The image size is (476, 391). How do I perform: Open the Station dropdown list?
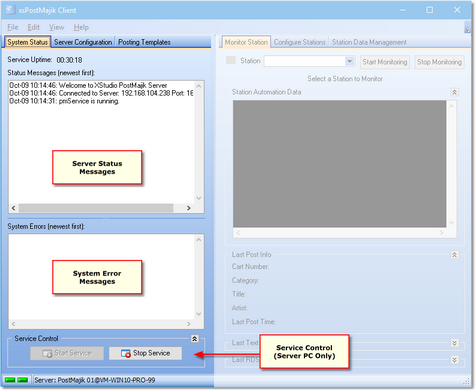tap(349, 61)
